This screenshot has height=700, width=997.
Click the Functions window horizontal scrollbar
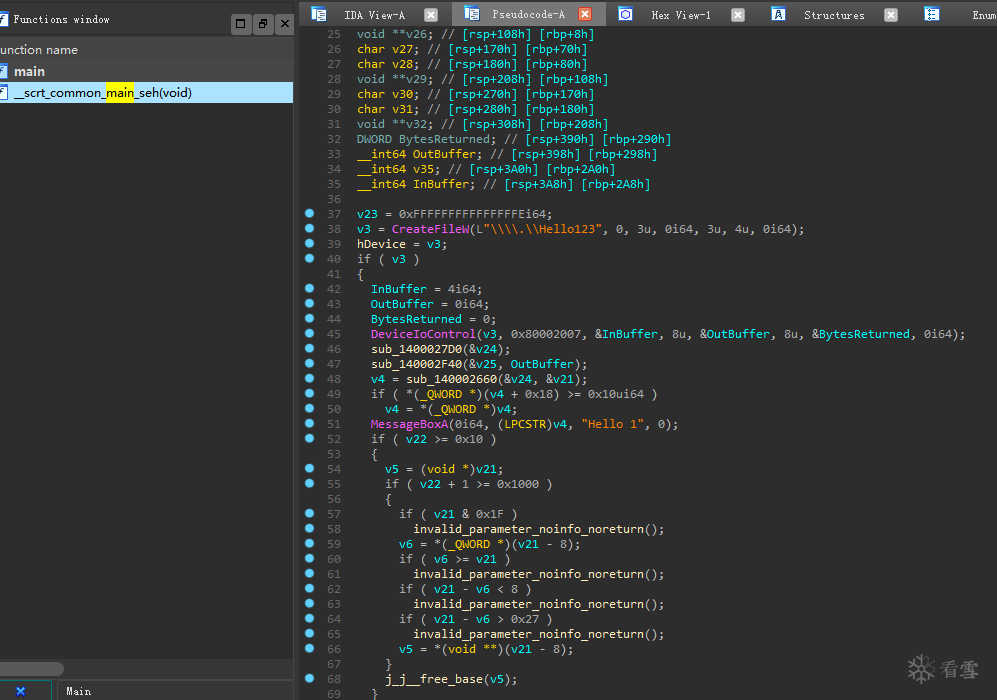pyautogui.click(x=30, y=668)
